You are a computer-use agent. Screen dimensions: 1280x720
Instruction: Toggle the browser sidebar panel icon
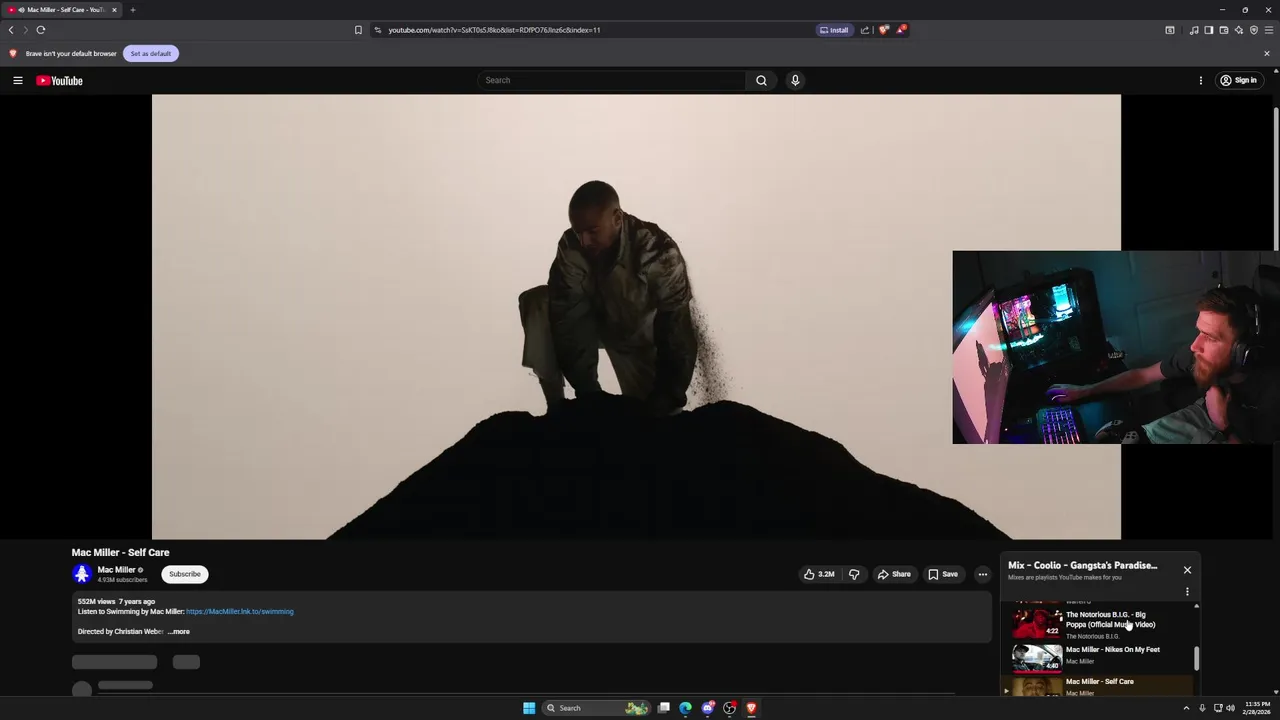pyautogui.click(x=1208, y=30)
